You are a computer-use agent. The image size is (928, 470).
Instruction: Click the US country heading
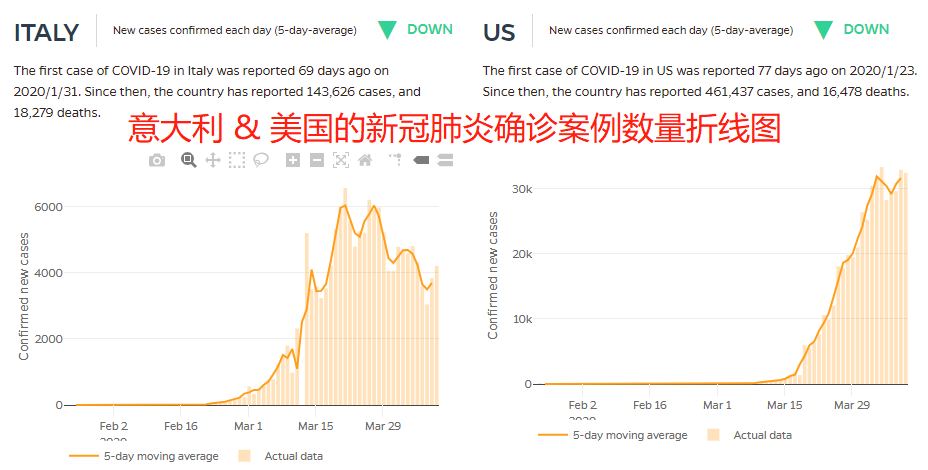tap(499, 32)
